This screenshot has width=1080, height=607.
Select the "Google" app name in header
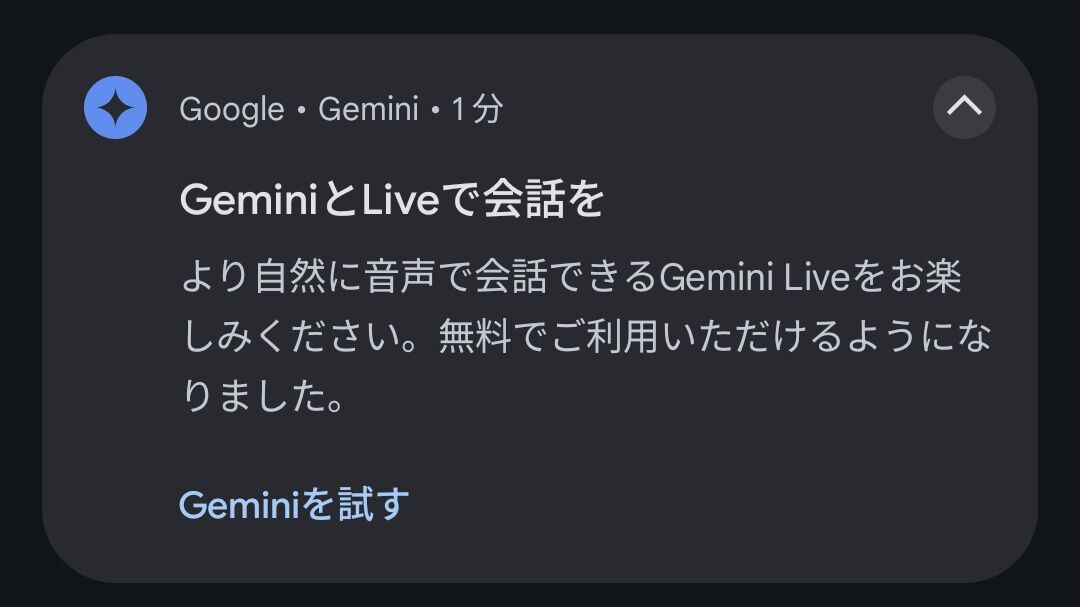pos(231,110)
